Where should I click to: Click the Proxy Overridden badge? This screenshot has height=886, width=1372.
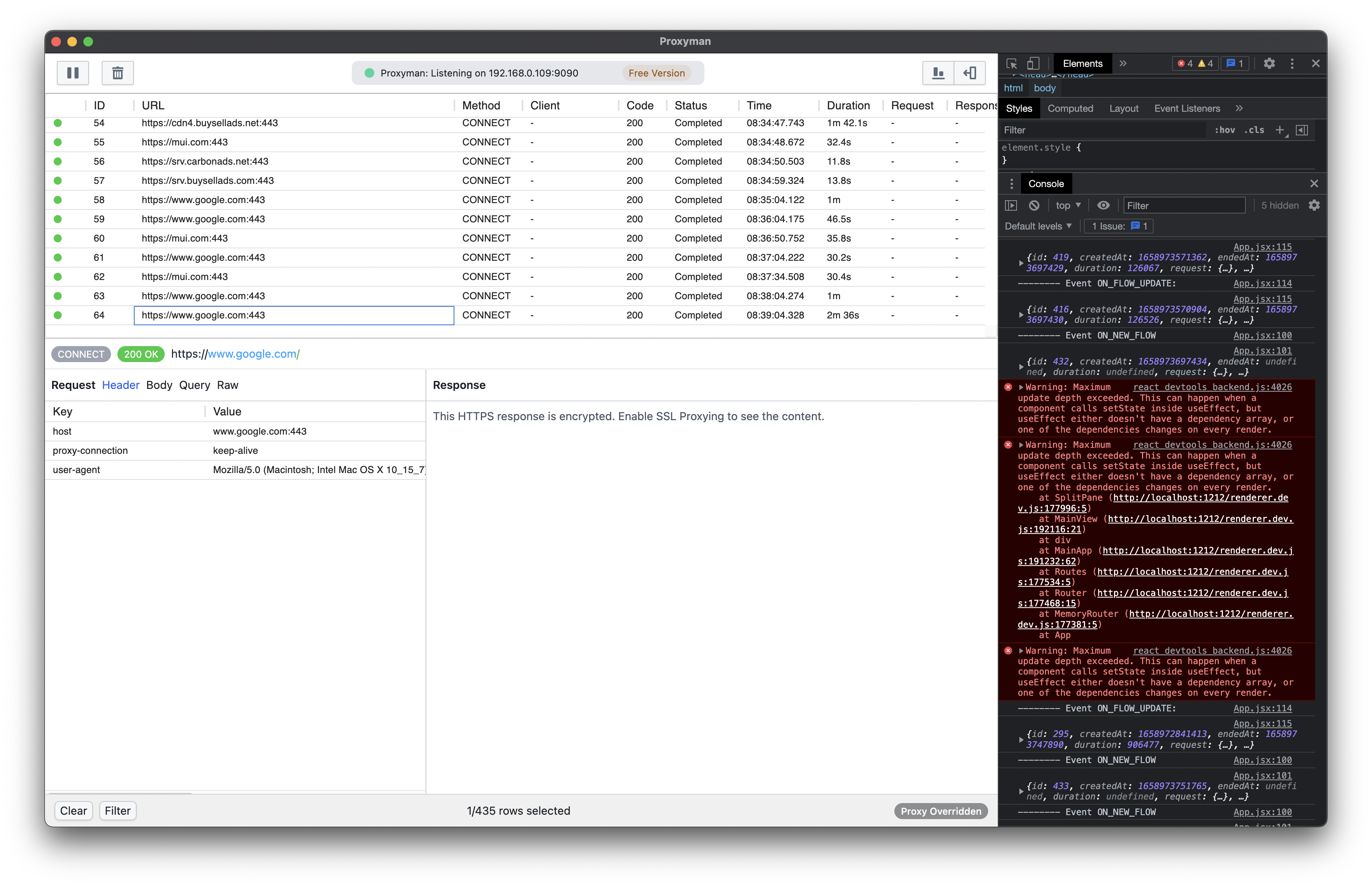[940, 811]
